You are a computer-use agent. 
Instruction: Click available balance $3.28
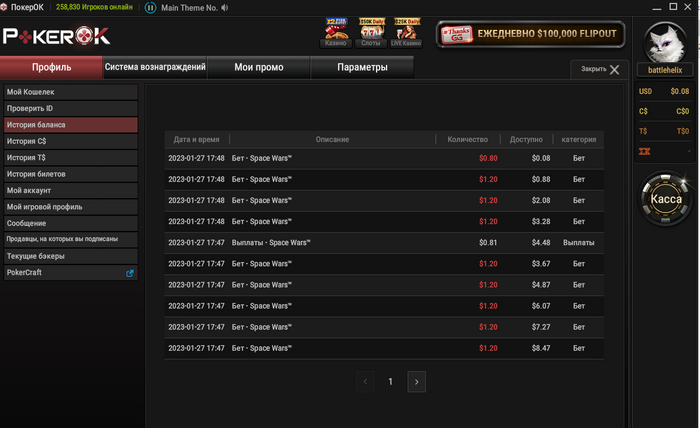pyautogui.click(x=541, y=222)
